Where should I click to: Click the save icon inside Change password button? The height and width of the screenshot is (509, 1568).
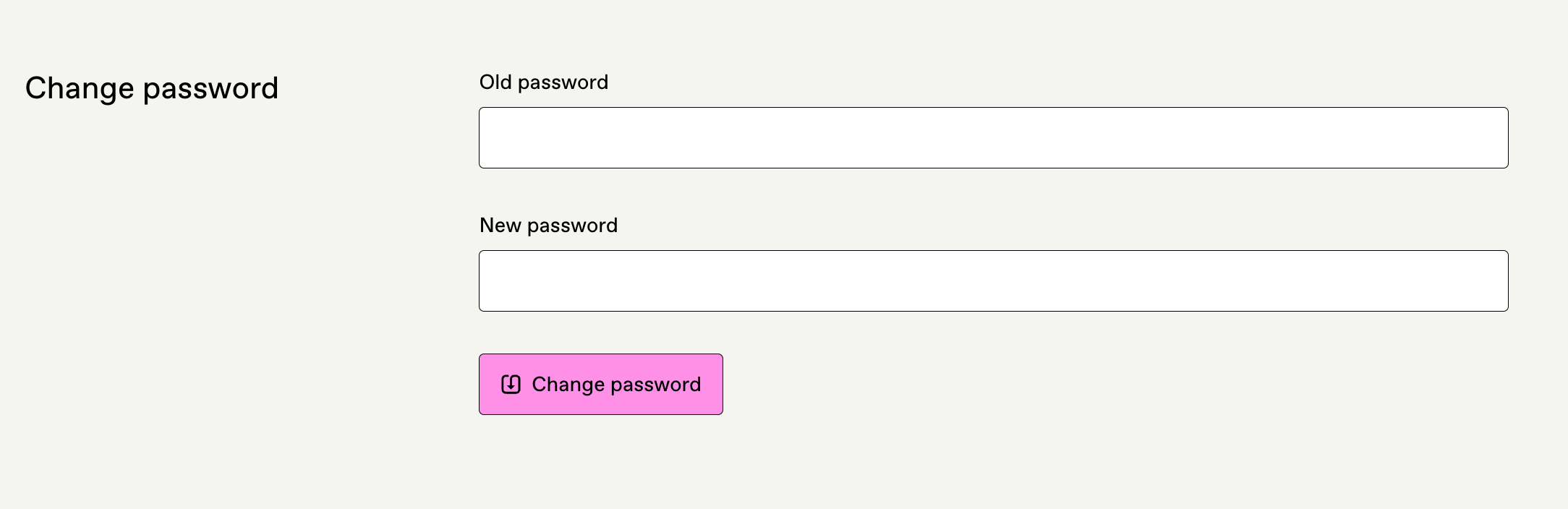click(x=511, y=384)
